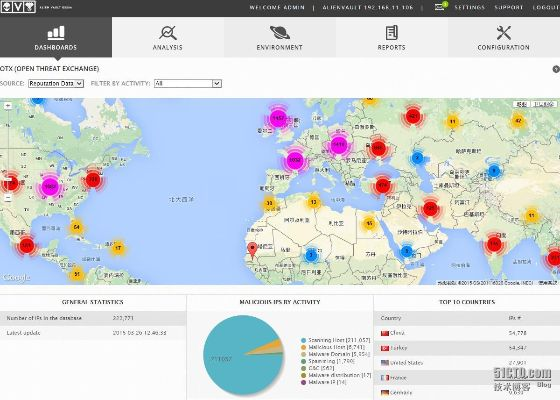Screen dimensions: 560x400
Task: Open the notifications mail icon
Action: tap(440, 7)
